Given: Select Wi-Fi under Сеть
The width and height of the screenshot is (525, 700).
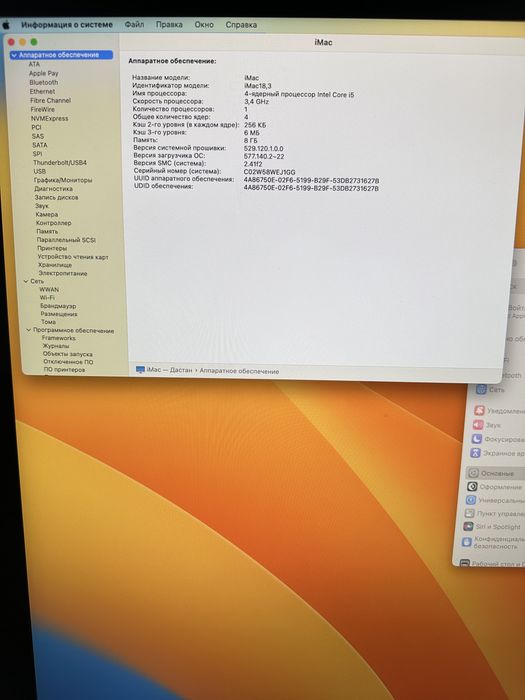Looking at the screenshot, I should pos(47,297).
